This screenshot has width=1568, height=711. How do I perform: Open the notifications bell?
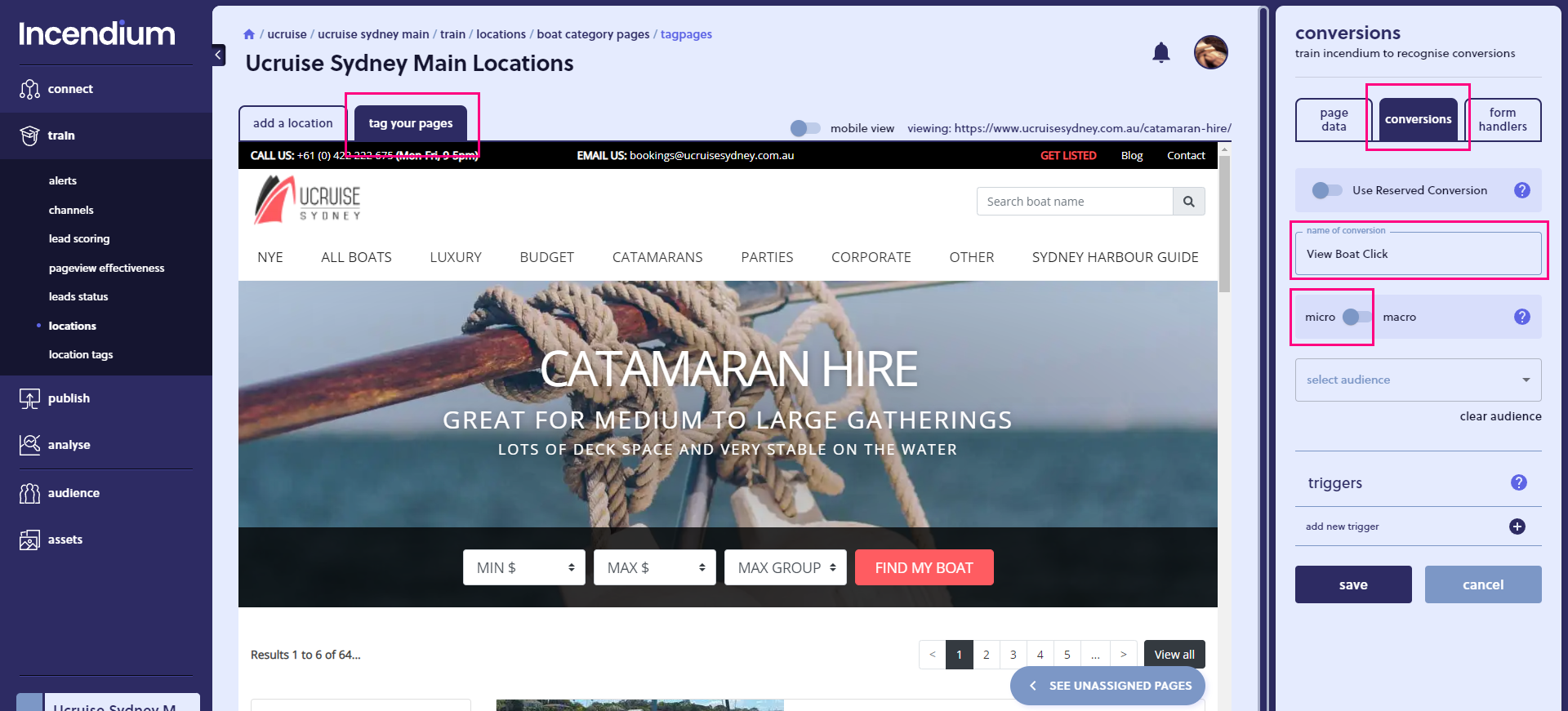[x=1160, y=53]
